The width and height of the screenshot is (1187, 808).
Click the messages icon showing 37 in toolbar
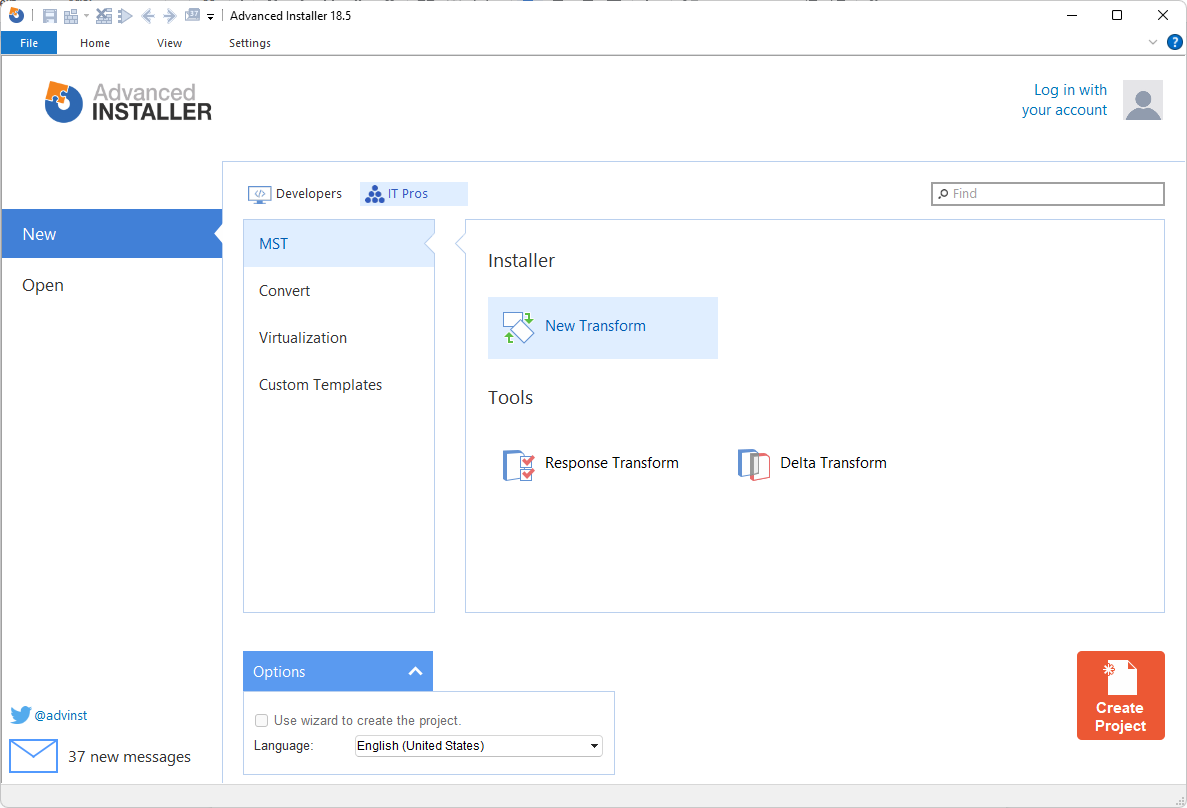coord(192,15)
